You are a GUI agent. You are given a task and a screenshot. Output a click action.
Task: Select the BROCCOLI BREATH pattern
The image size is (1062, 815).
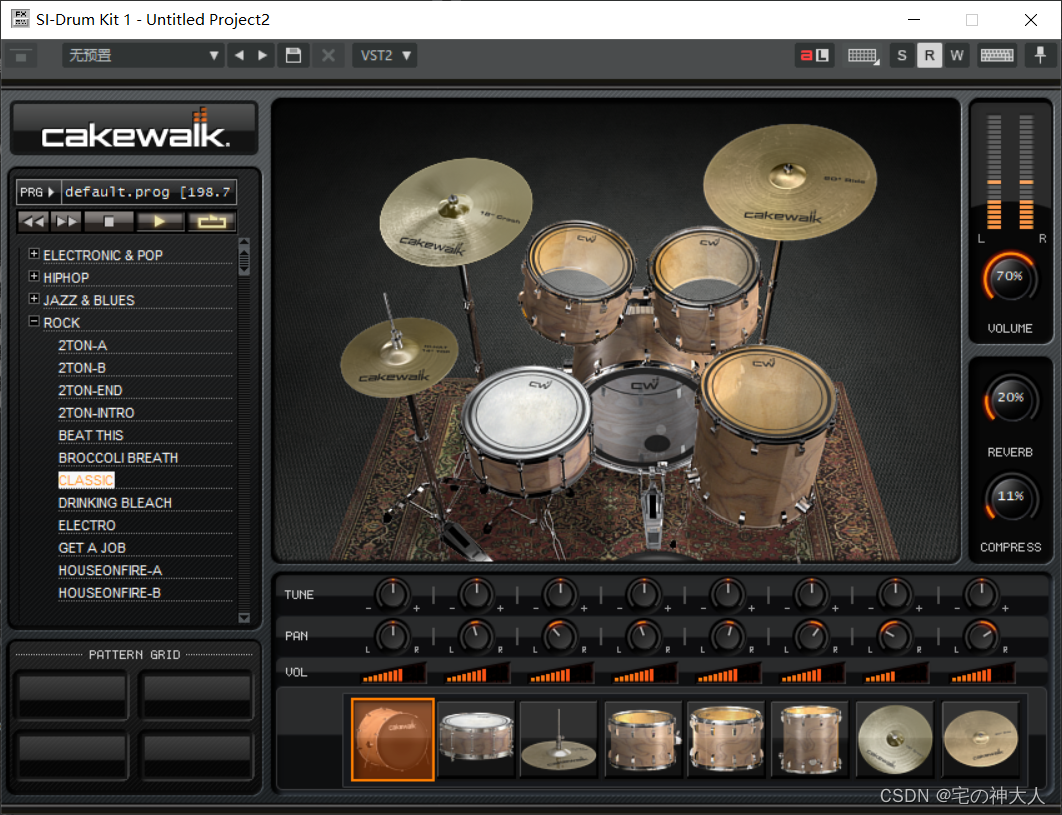click(x=119, y=458)
